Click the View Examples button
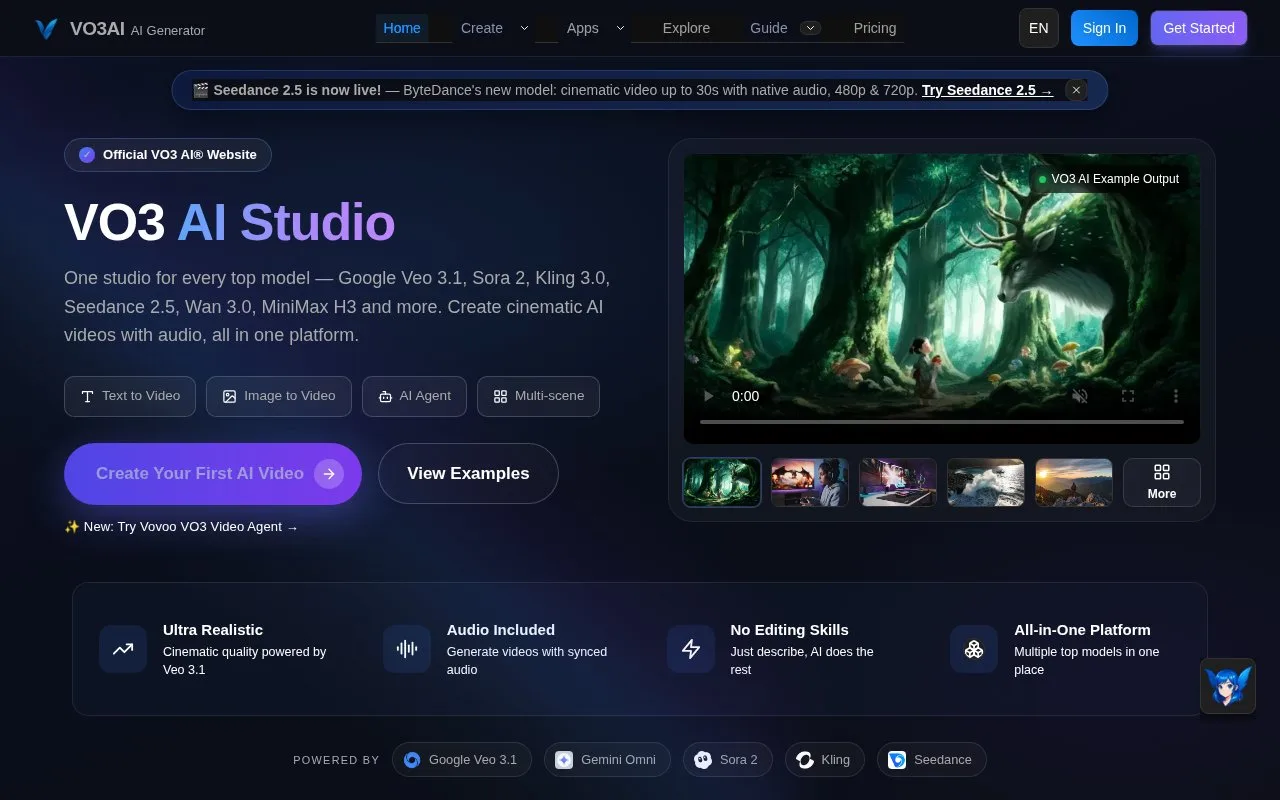Viewport: 1280px width, 800px height. [468, 473]
